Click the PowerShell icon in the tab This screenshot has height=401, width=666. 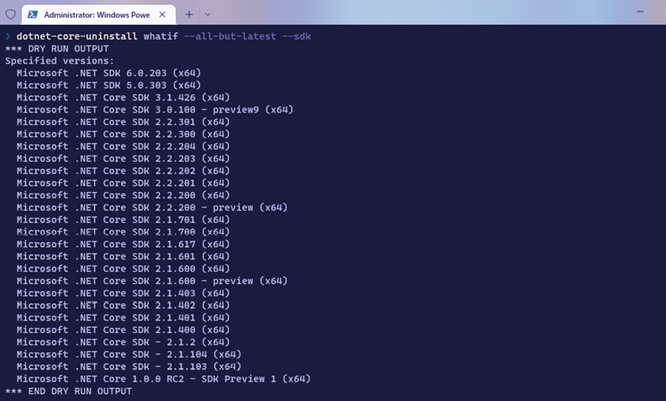(32, 15)
